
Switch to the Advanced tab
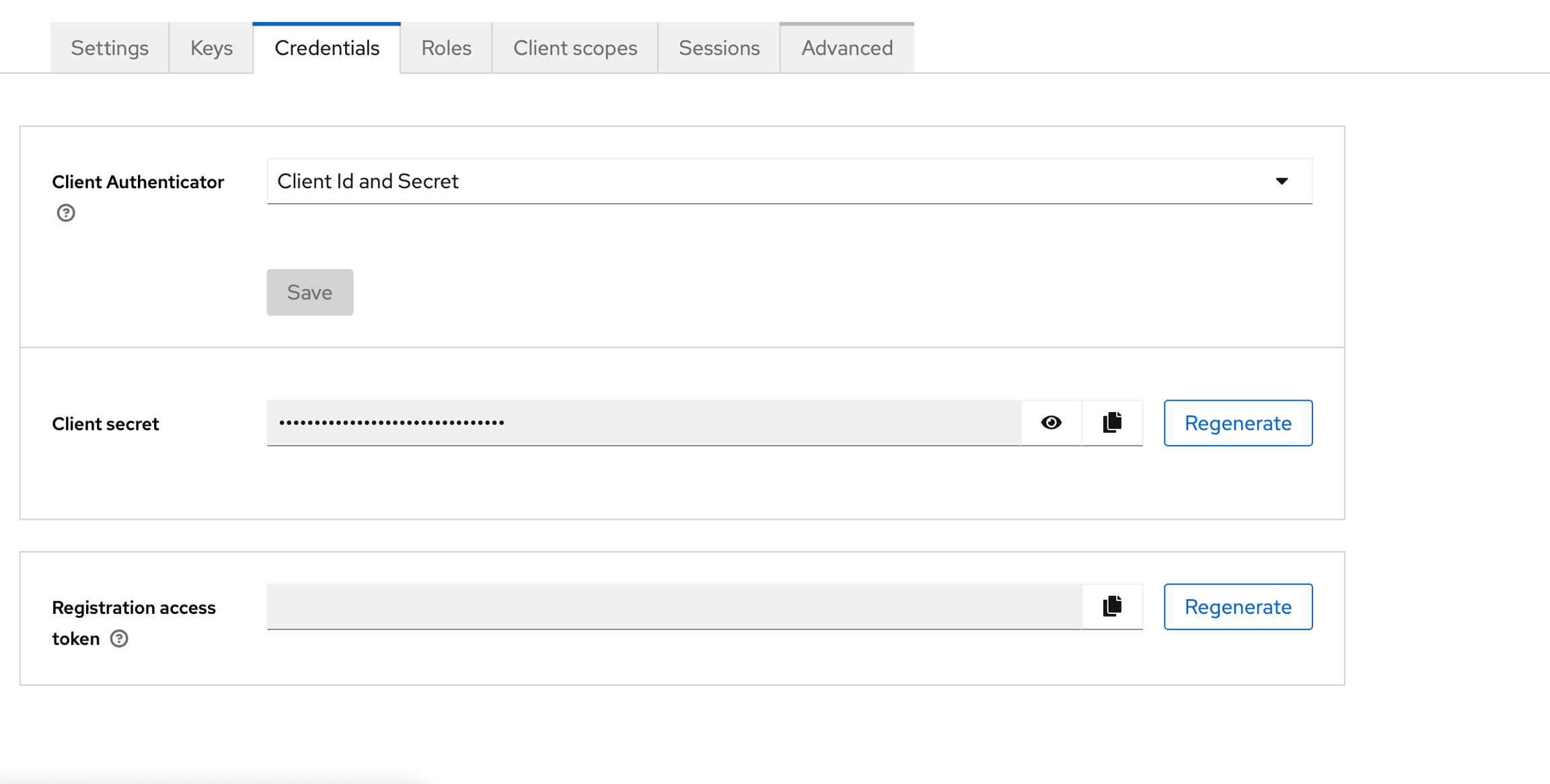(847, 47)
